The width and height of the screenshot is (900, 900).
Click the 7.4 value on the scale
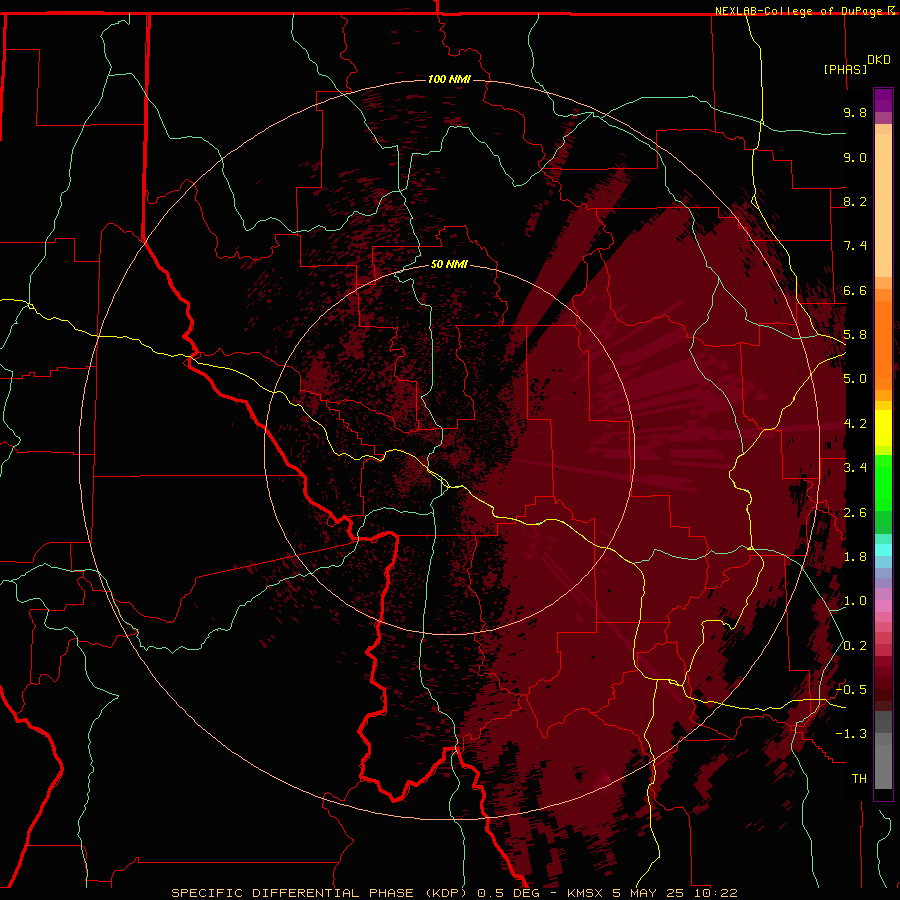point(855,246)
